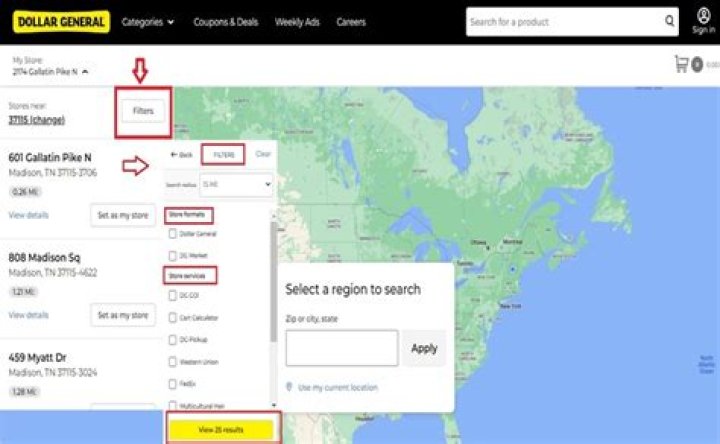720x444 pixels.
Task: Go to Weekly Ads
Action: coord(297,22)
